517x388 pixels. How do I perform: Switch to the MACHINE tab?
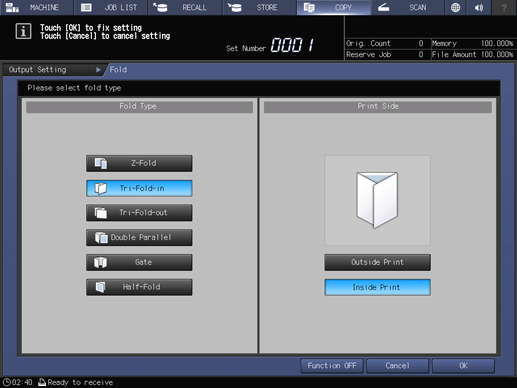click(x=37, y=7)
